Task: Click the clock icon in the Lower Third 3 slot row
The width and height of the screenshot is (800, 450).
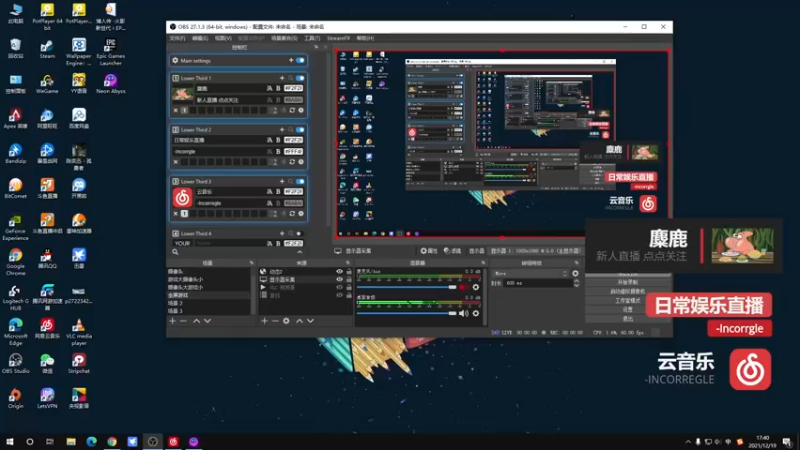Action: point(301,214)
